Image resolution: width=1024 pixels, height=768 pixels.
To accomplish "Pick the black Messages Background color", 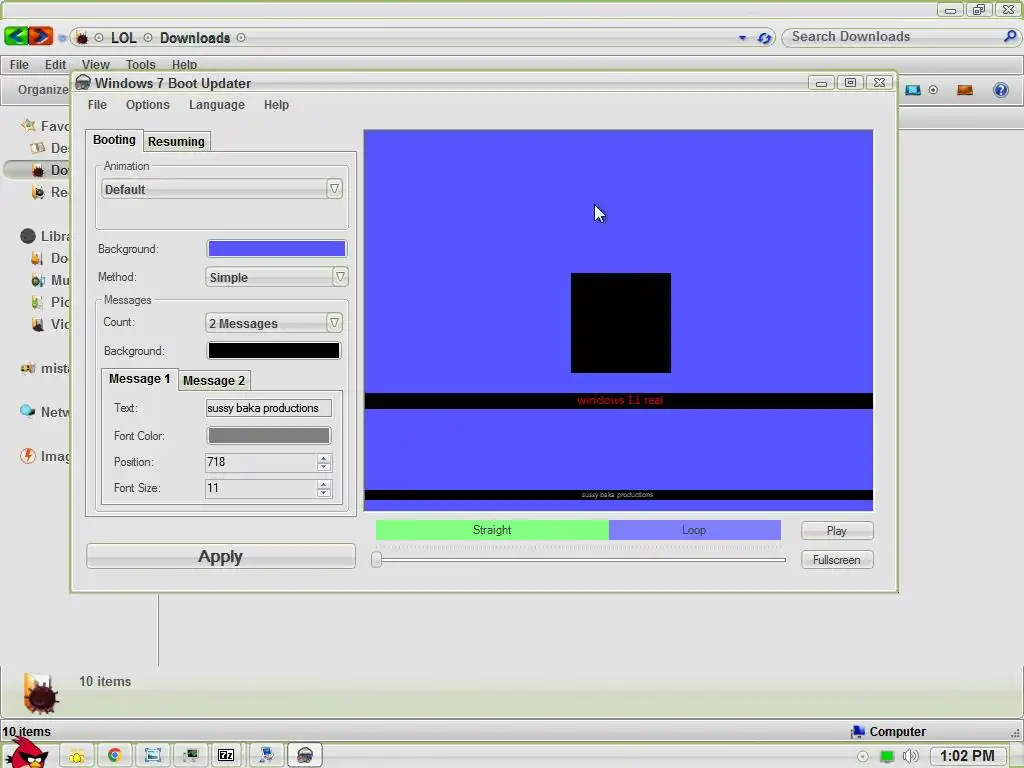I will [274, 351].
